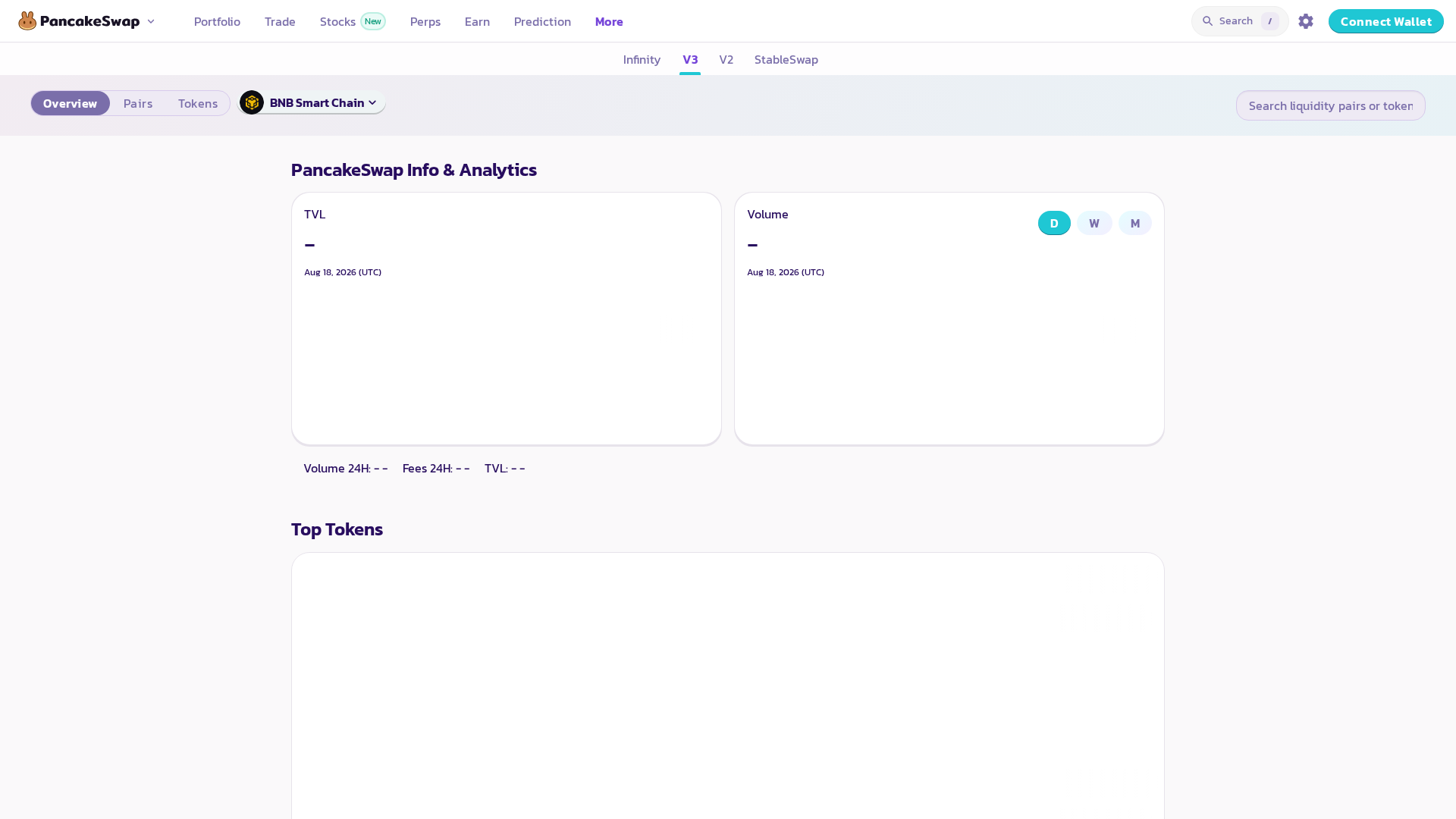1456x819 pixels.
Task: Focus the Search liquidity pairs or tokens field
Action: [1331, 105]
